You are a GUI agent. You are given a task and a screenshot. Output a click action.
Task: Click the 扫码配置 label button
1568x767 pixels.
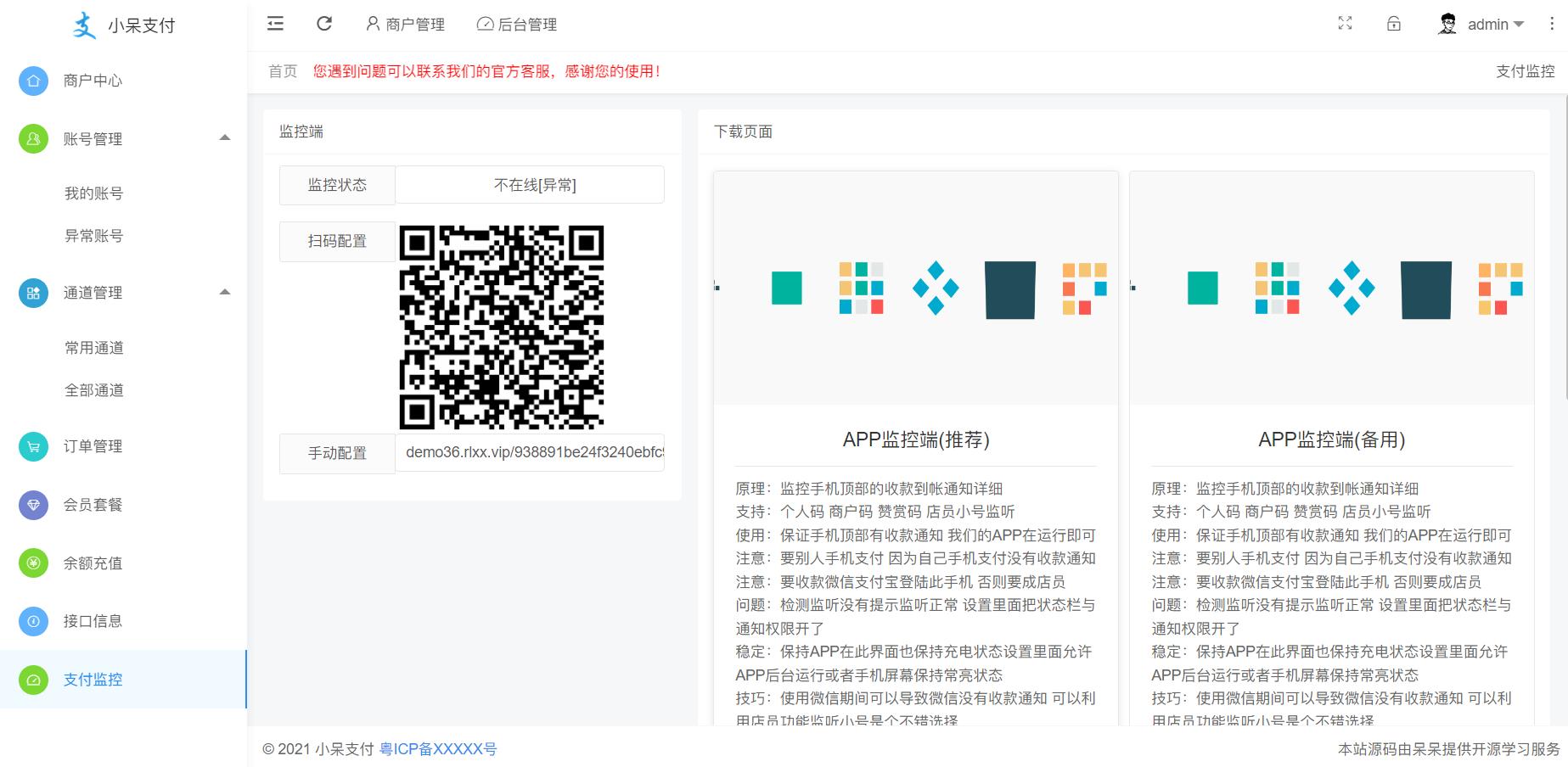pos(337,241)
